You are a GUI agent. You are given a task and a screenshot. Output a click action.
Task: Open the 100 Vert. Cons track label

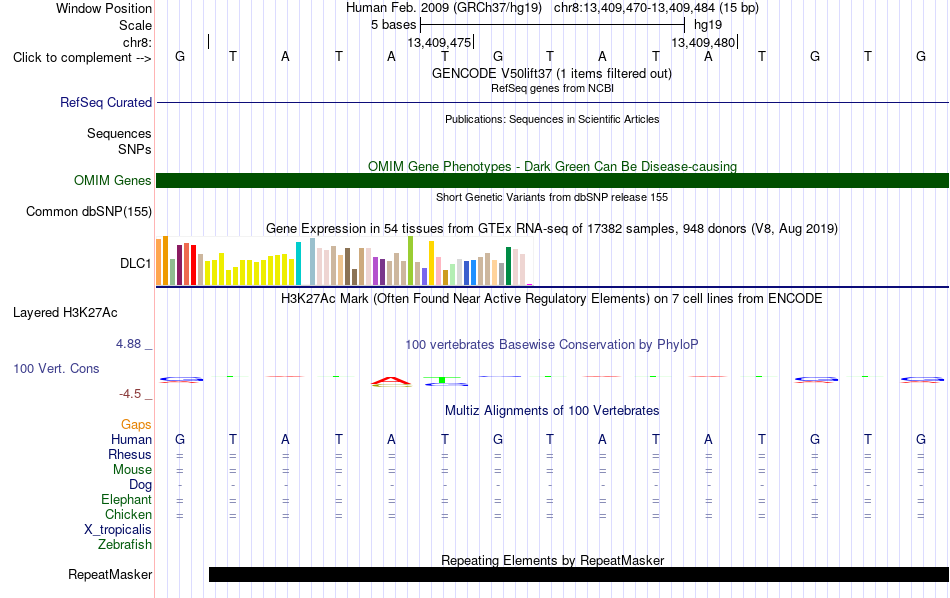point(56,368)
